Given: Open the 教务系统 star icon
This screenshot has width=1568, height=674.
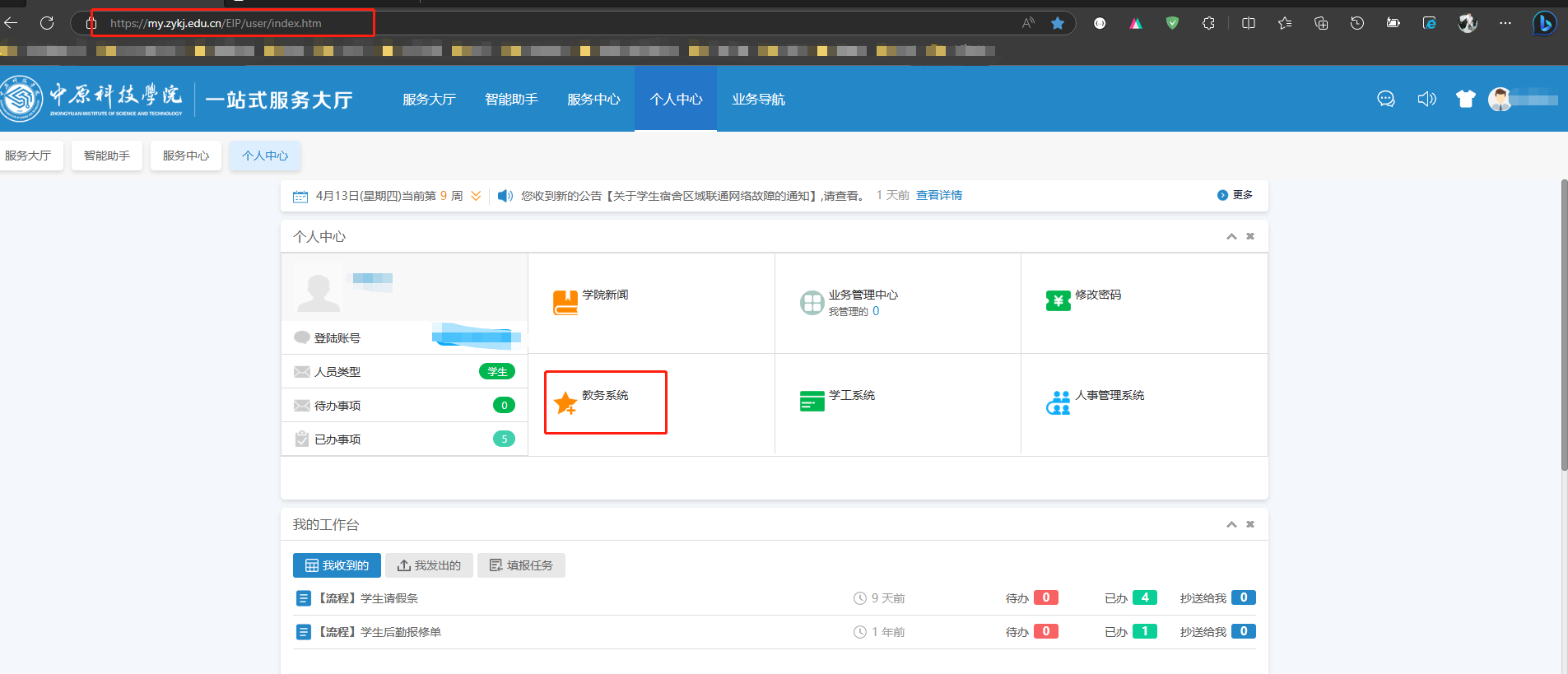Looking at the screenshot, I should [565, 402].
